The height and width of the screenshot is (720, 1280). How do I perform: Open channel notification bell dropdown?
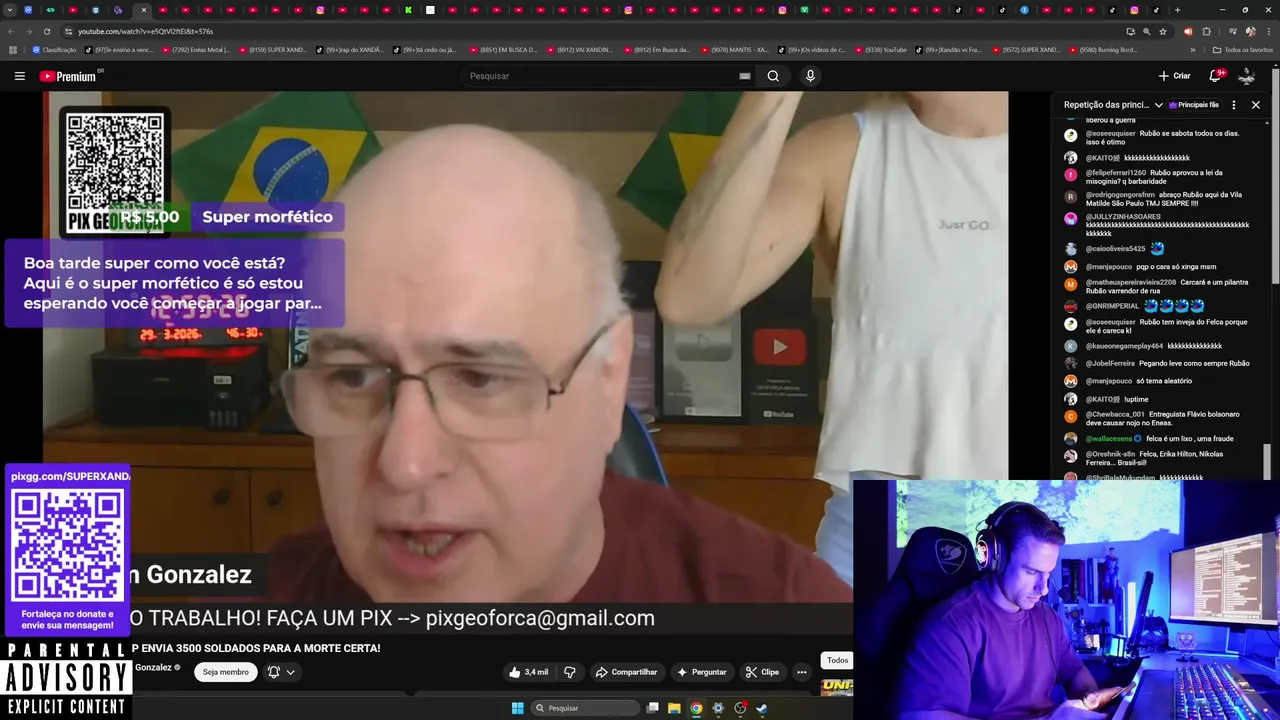[x=281, y=672]
